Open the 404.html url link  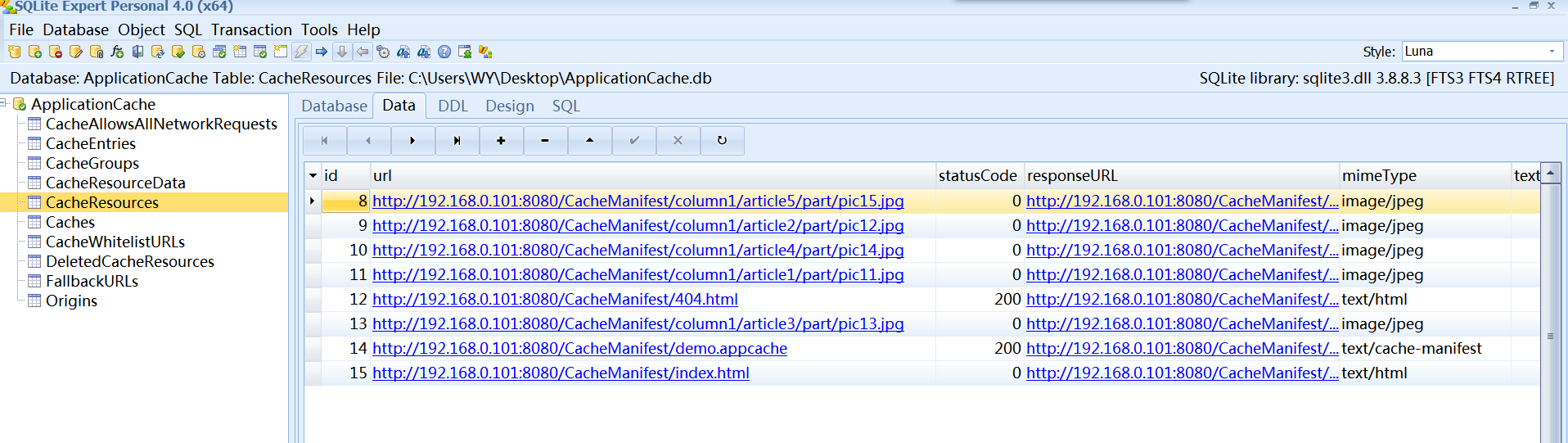point(555,299)
